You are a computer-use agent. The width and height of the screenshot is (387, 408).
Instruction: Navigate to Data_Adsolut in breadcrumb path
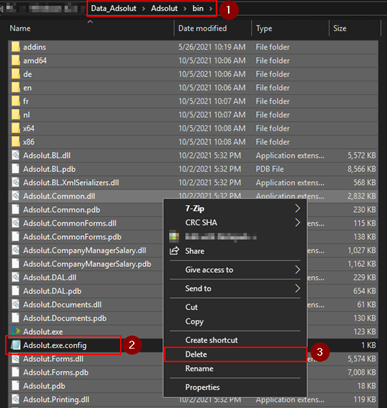114,8
